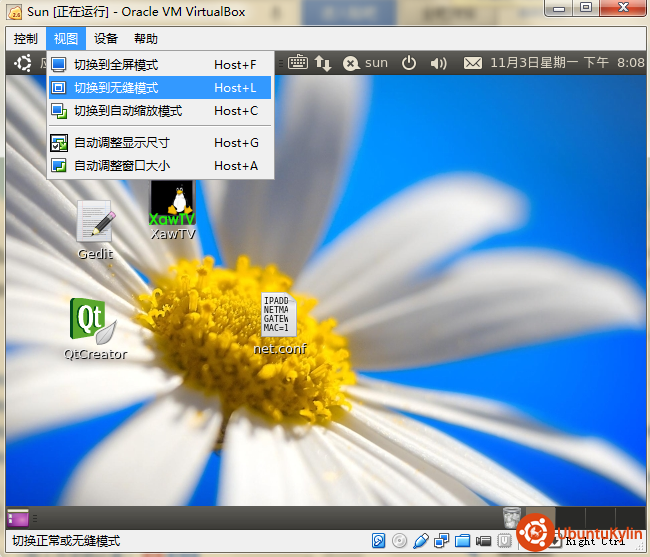Open the net.conf file icon
The height and width of the screenshot is (557, 650).
[x=278, y=316]
